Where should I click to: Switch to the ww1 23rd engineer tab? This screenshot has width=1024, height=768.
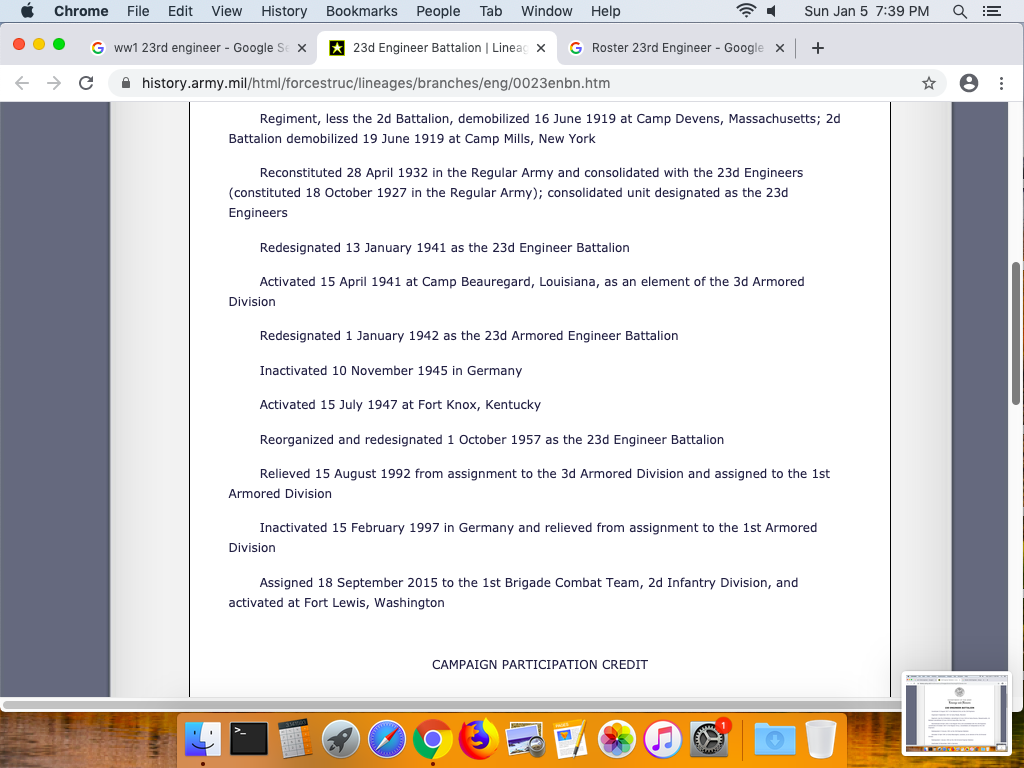pyautogui.click(x=190, y=48)
